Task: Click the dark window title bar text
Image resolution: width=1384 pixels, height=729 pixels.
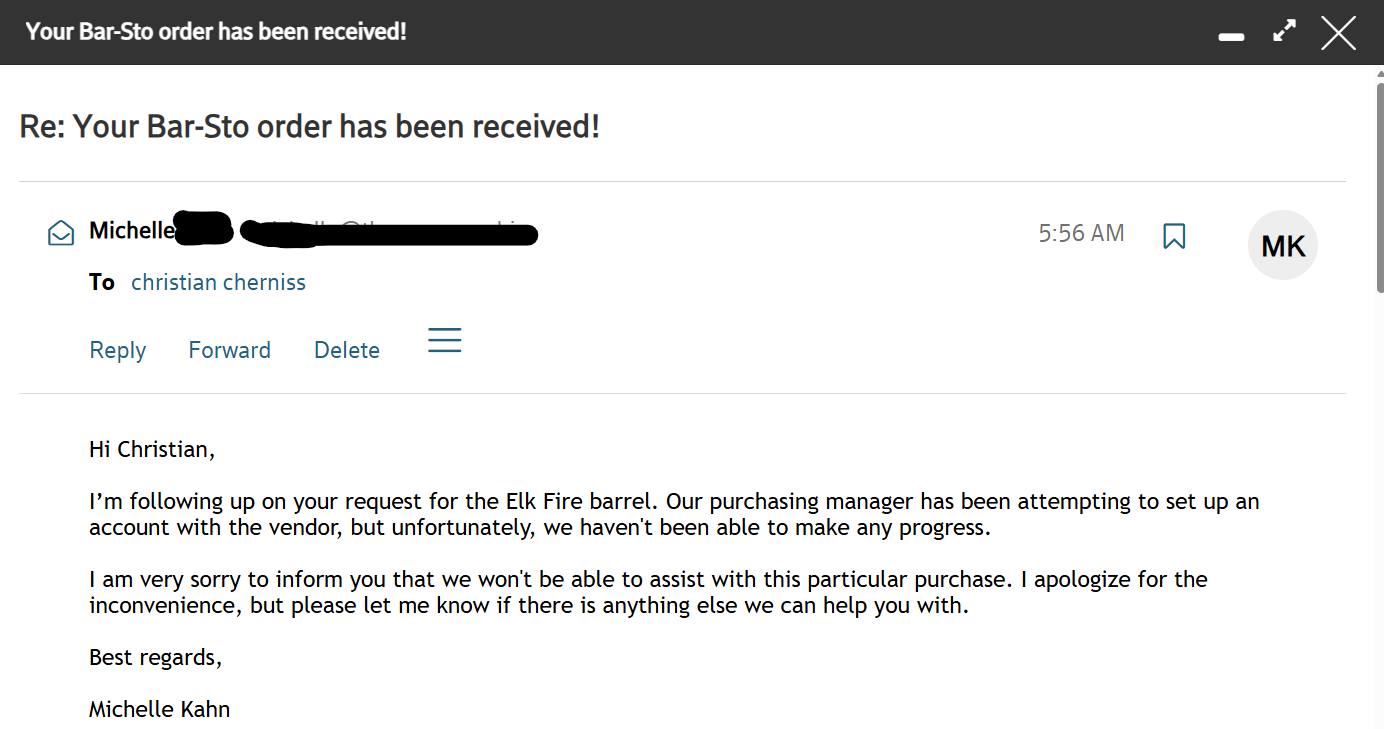Action: click(x=216, y=31)
